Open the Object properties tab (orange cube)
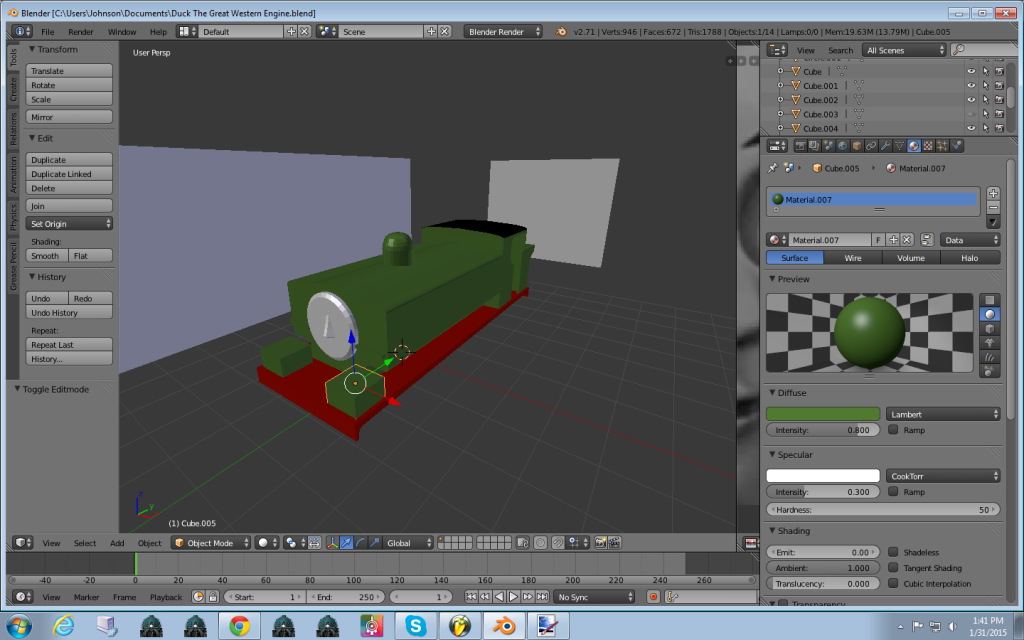 click(x=857, y=146)
